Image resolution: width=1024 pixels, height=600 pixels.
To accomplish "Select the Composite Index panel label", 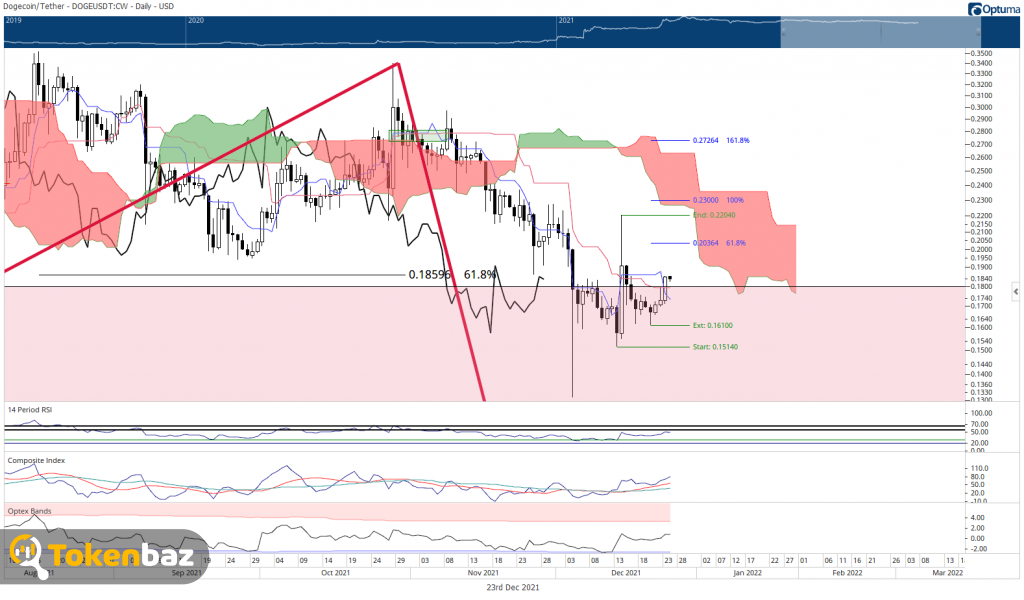I will tap(37, 460).
